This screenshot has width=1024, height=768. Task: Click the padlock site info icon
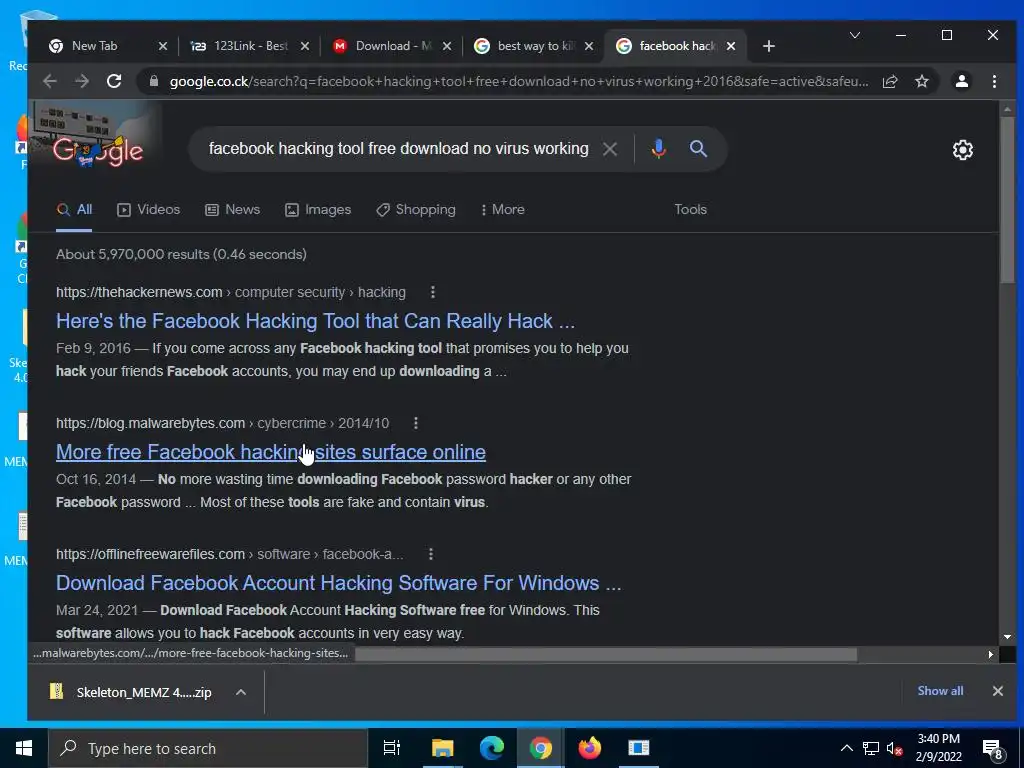point(154,81)
